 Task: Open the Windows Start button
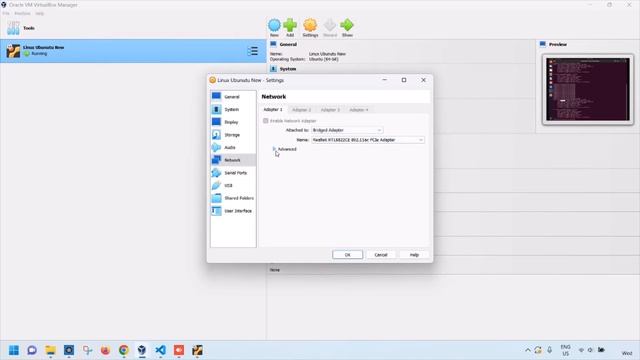[x=14, y=350]
